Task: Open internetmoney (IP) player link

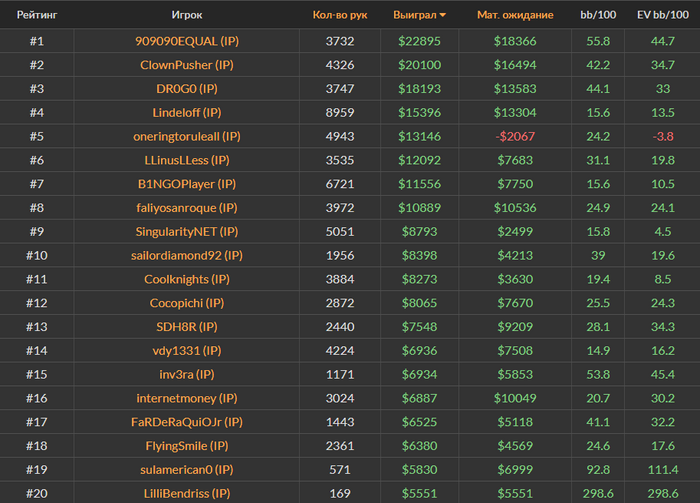Action: [x=187, y=398]
